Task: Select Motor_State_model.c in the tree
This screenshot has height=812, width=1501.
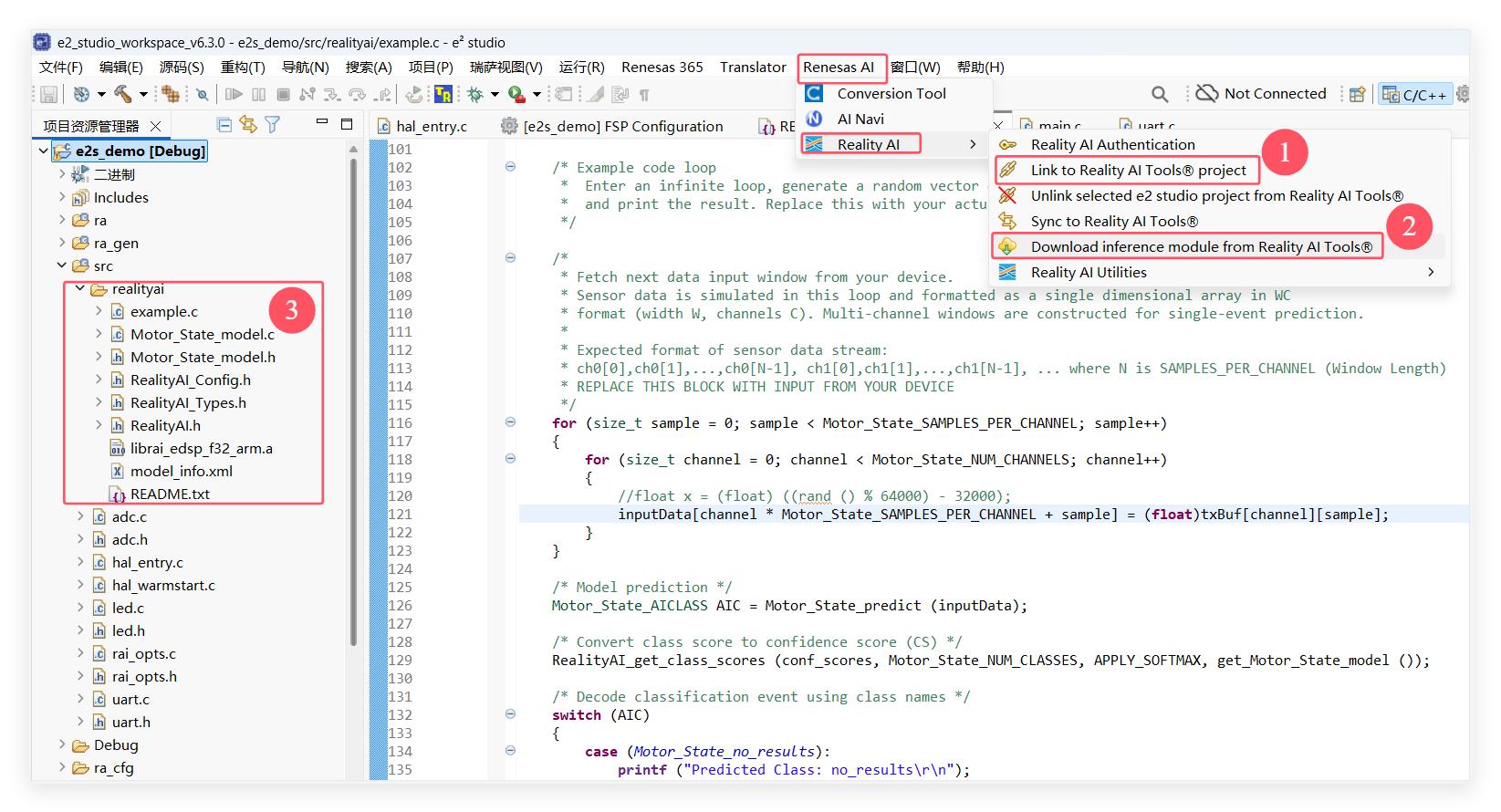Action: [203, 335]
